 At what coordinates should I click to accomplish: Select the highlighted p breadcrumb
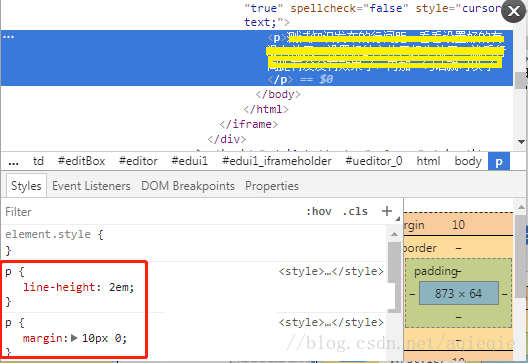[499, 161]
